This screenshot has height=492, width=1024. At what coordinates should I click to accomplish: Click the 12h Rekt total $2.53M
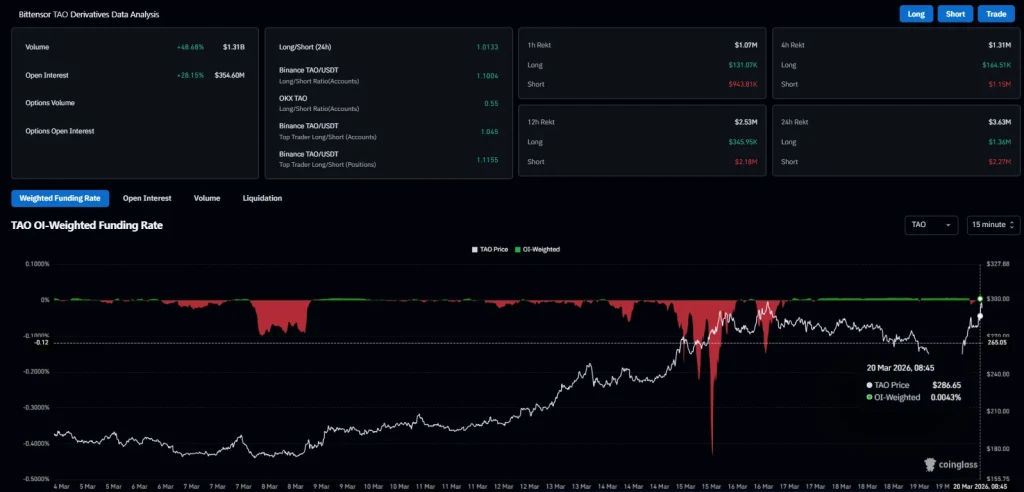(745, 122)
